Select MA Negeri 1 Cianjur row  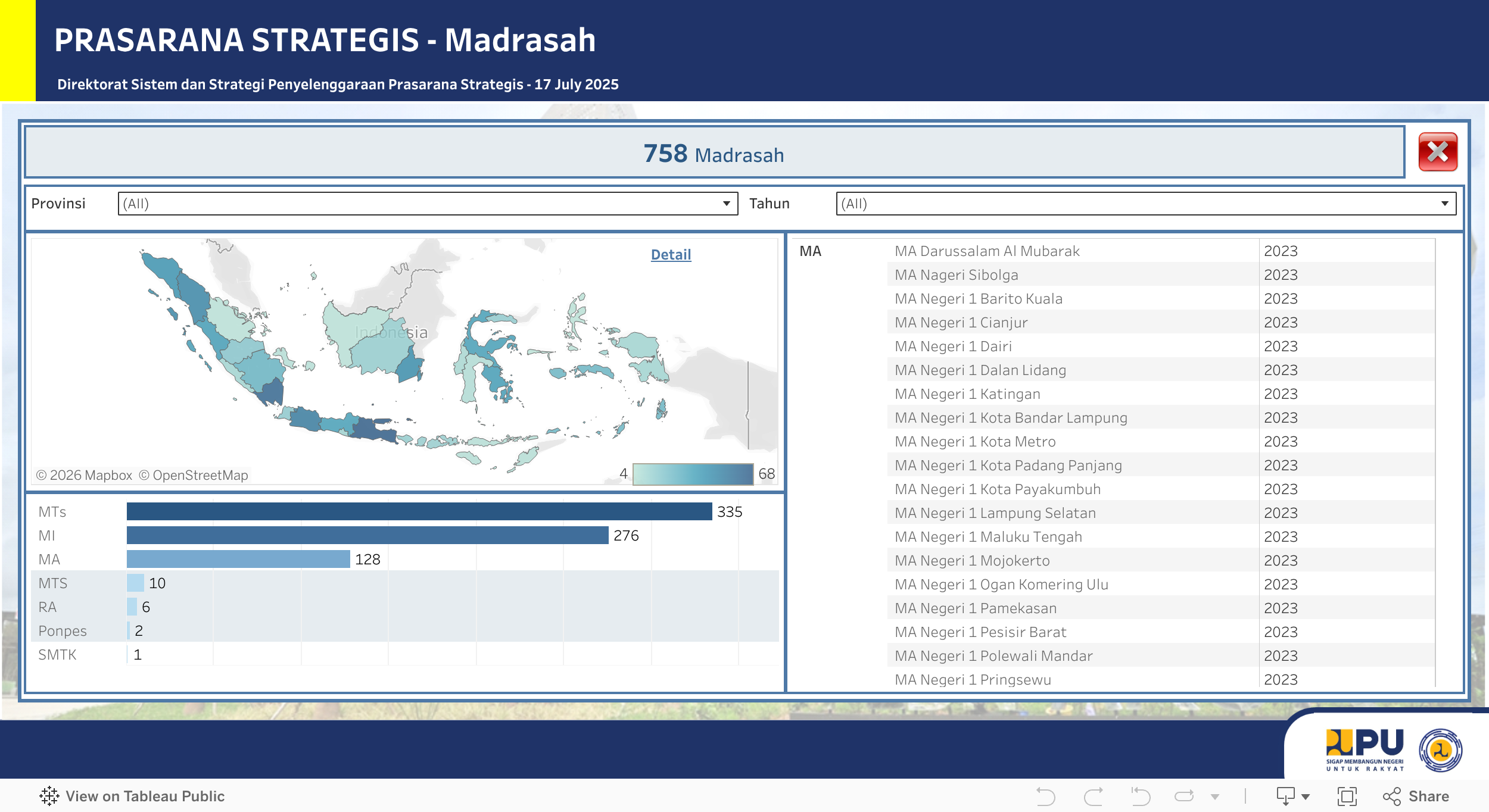[961, 323]
